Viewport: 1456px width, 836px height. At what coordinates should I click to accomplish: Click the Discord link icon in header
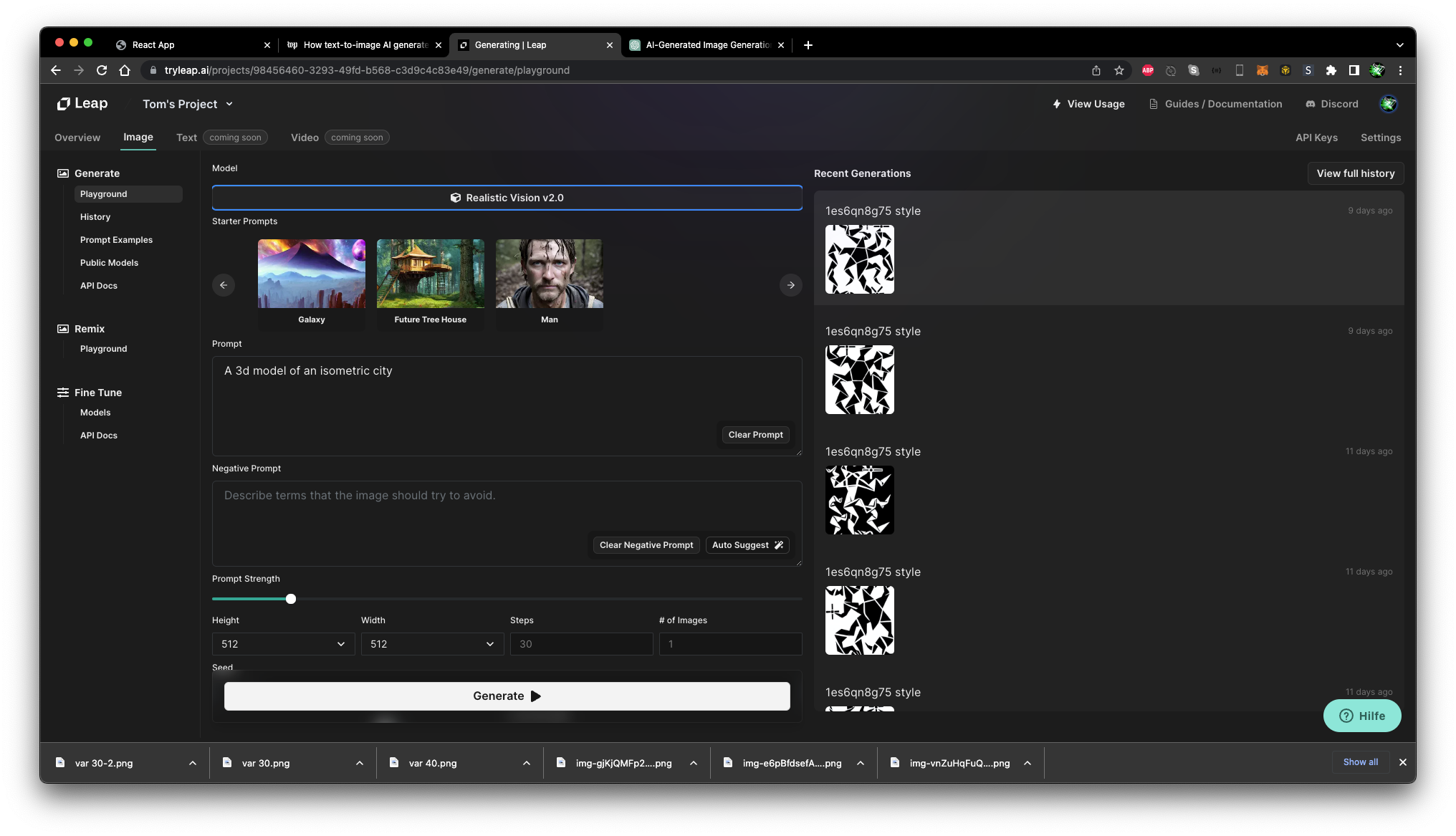coord(1311,104)
